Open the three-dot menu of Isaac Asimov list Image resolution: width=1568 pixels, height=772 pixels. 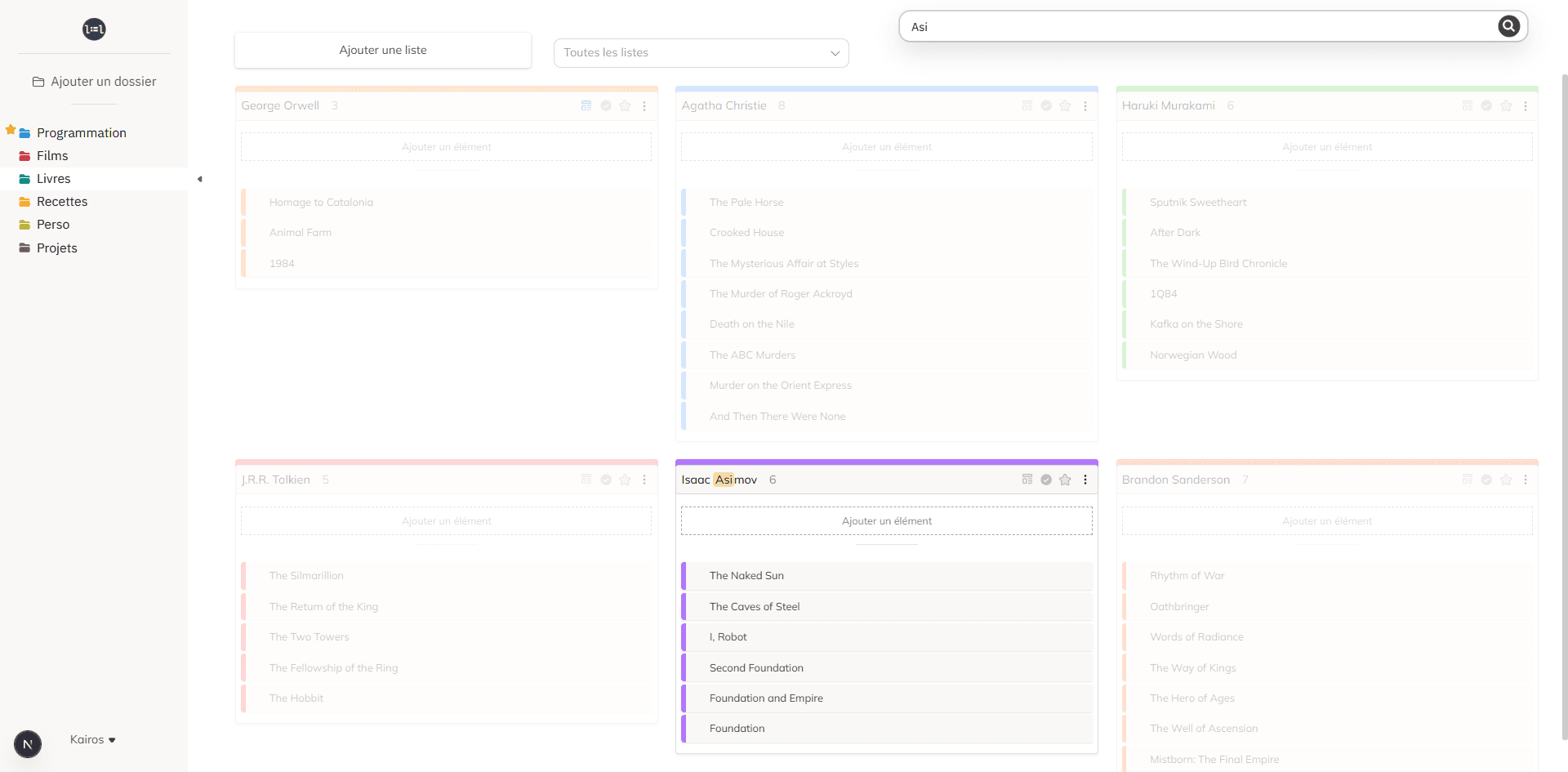1085,480
